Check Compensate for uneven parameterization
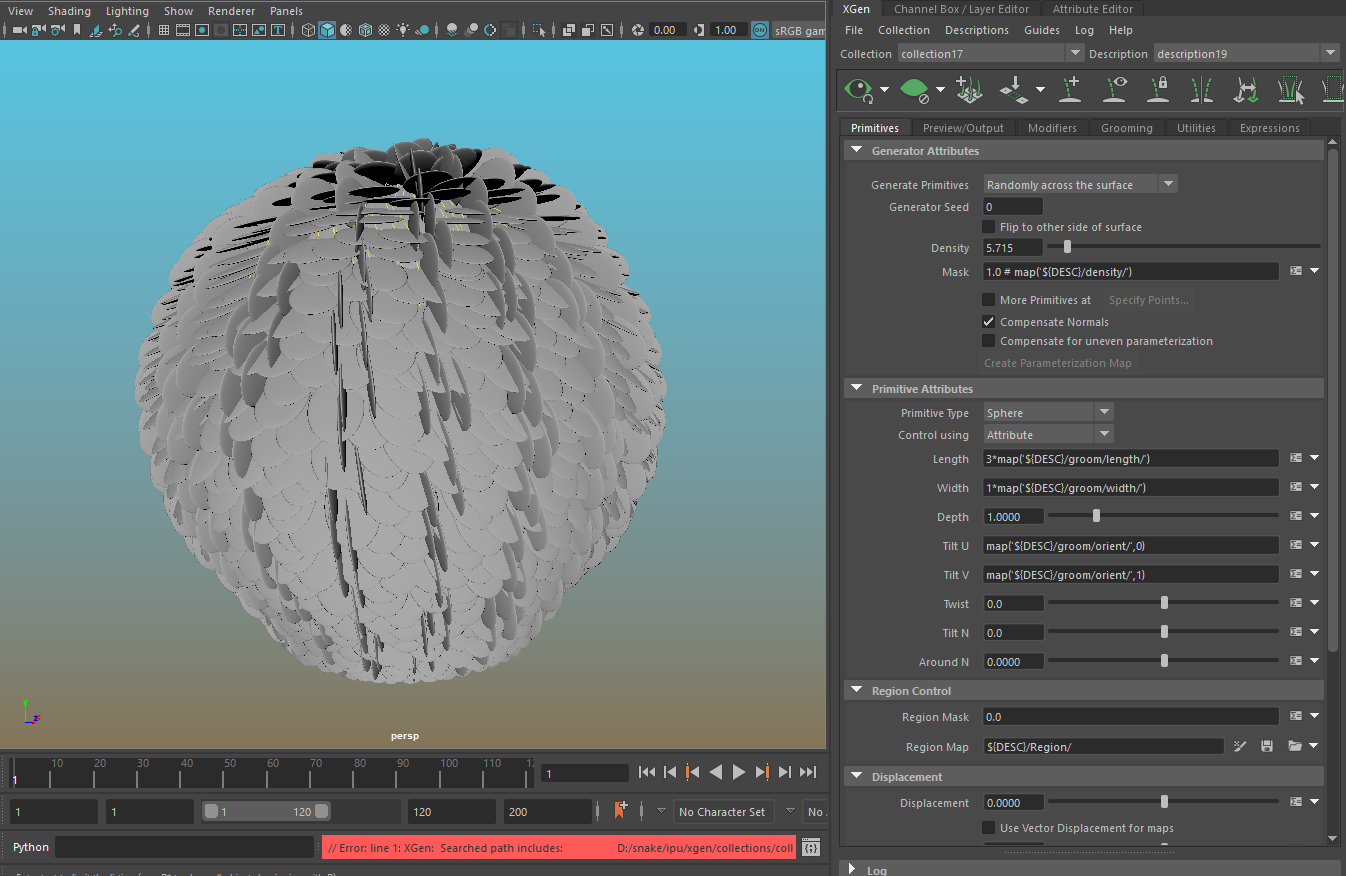1346x876 pixels. [989, 341]
